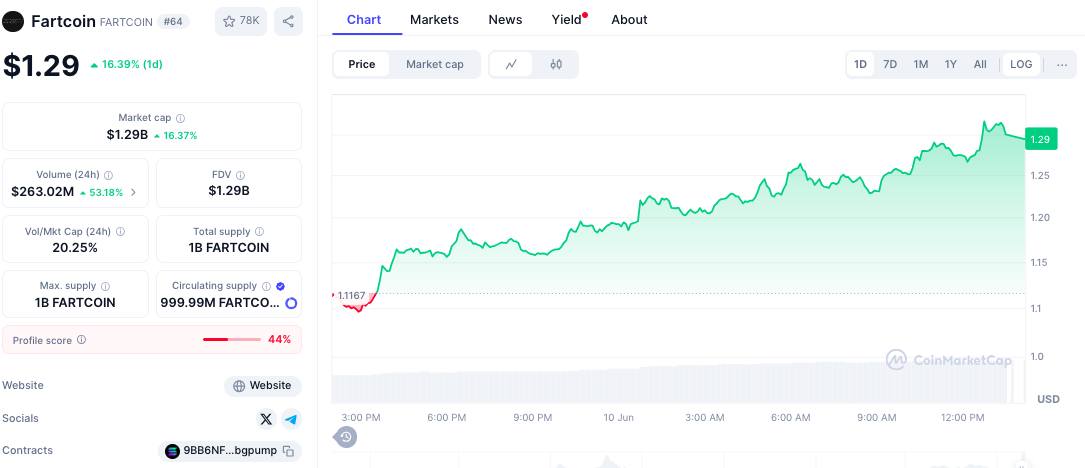Click the share icon next to watchlist
The image size is (1085, 468).
pos(288,21)
